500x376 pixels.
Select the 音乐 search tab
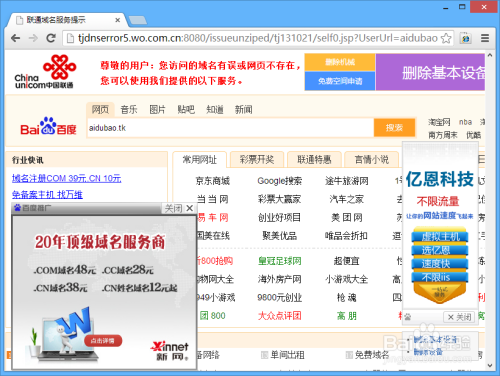[129, 109]
